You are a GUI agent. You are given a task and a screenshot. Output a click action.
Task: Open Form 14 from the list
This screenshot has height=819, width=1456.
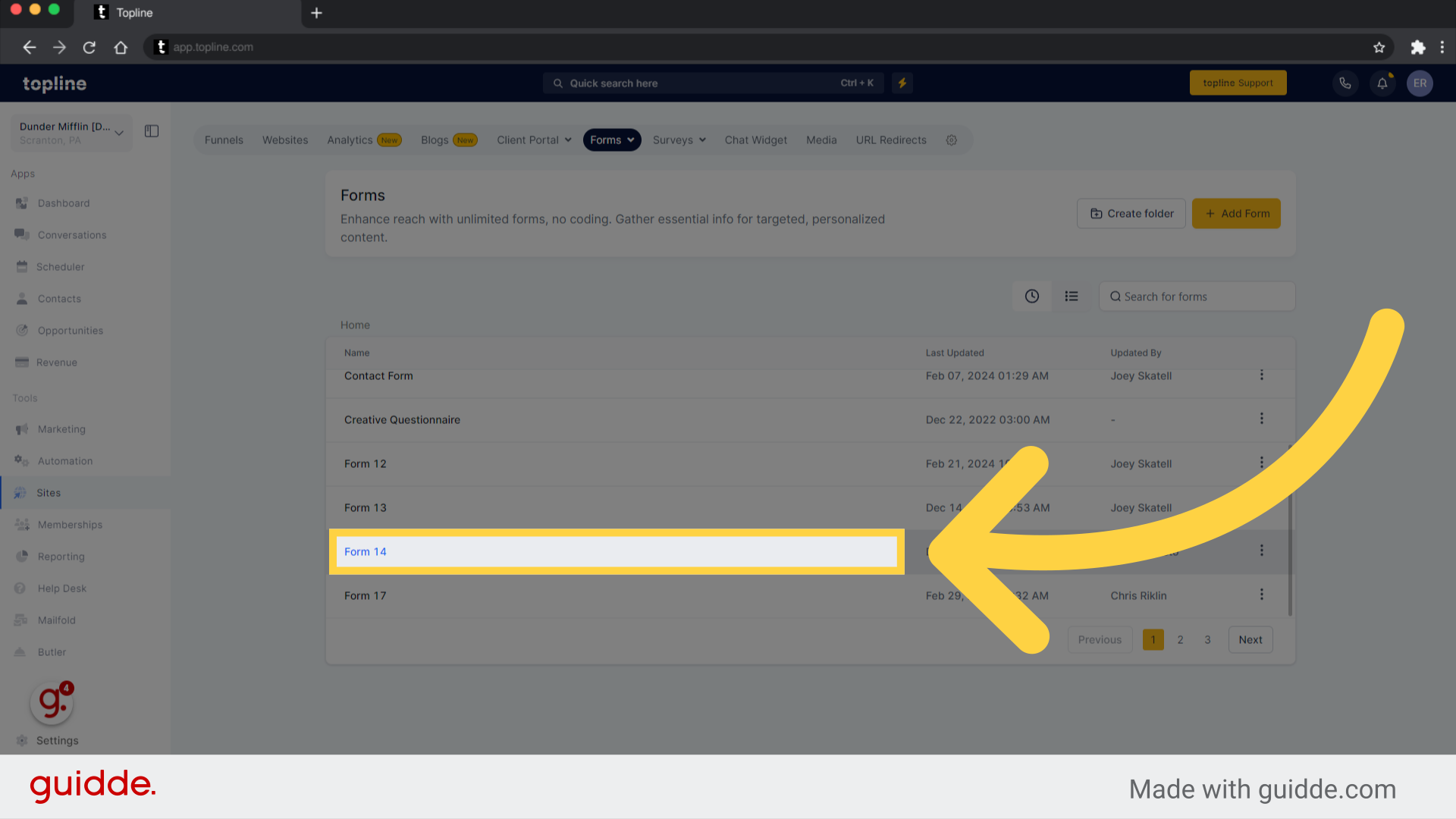click(x=365, y=551)
